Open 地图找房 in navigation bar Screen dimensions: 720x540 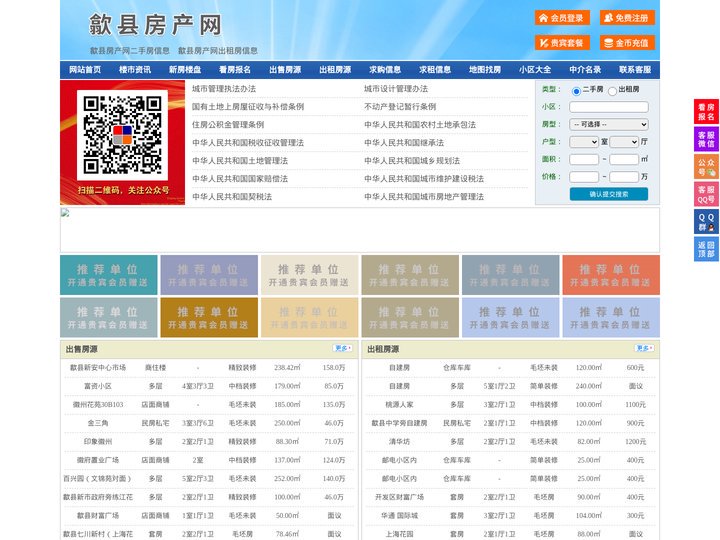click(485, 70)
